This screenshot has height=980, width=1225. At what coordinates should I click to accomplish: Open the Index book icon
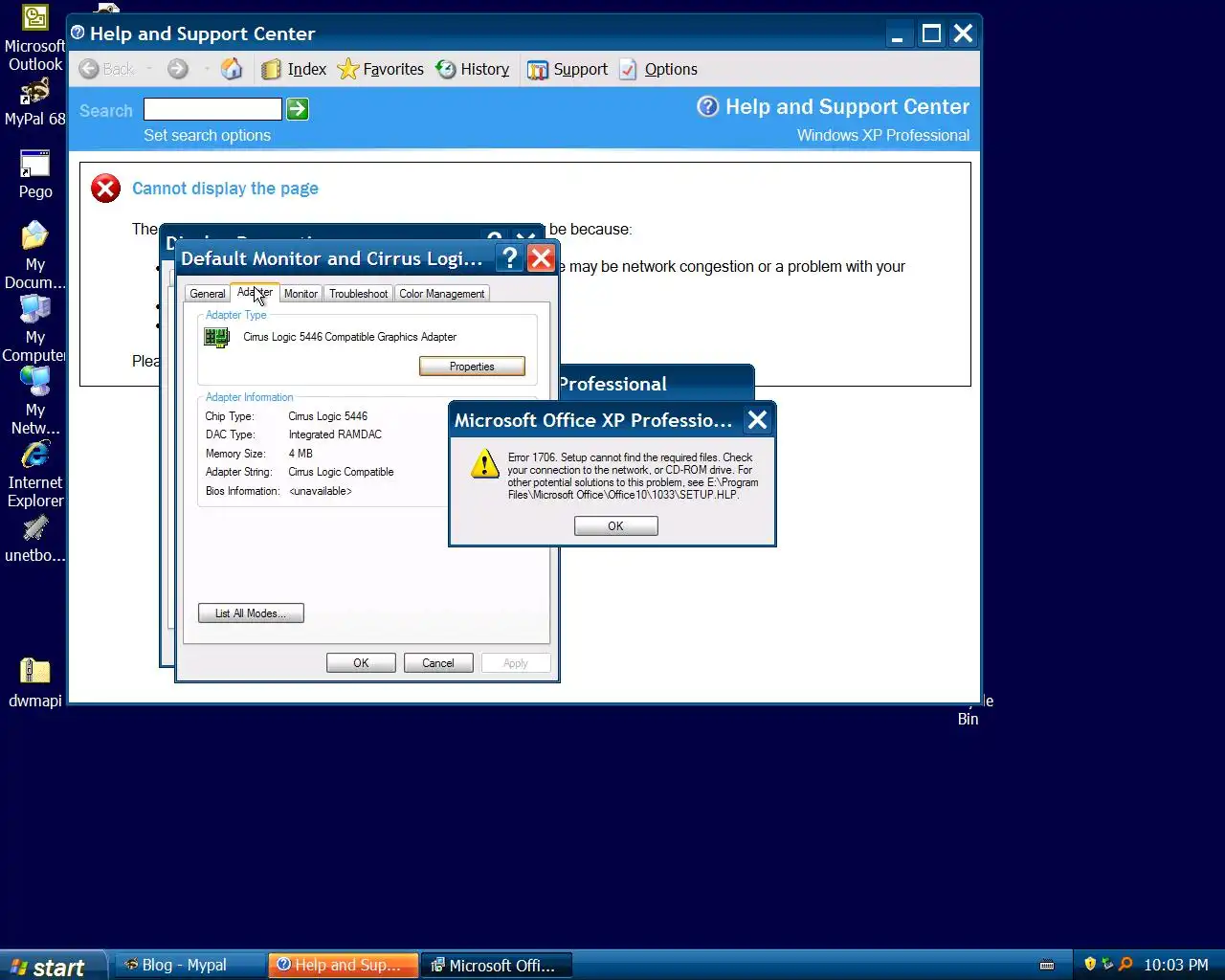pos(271,69)
